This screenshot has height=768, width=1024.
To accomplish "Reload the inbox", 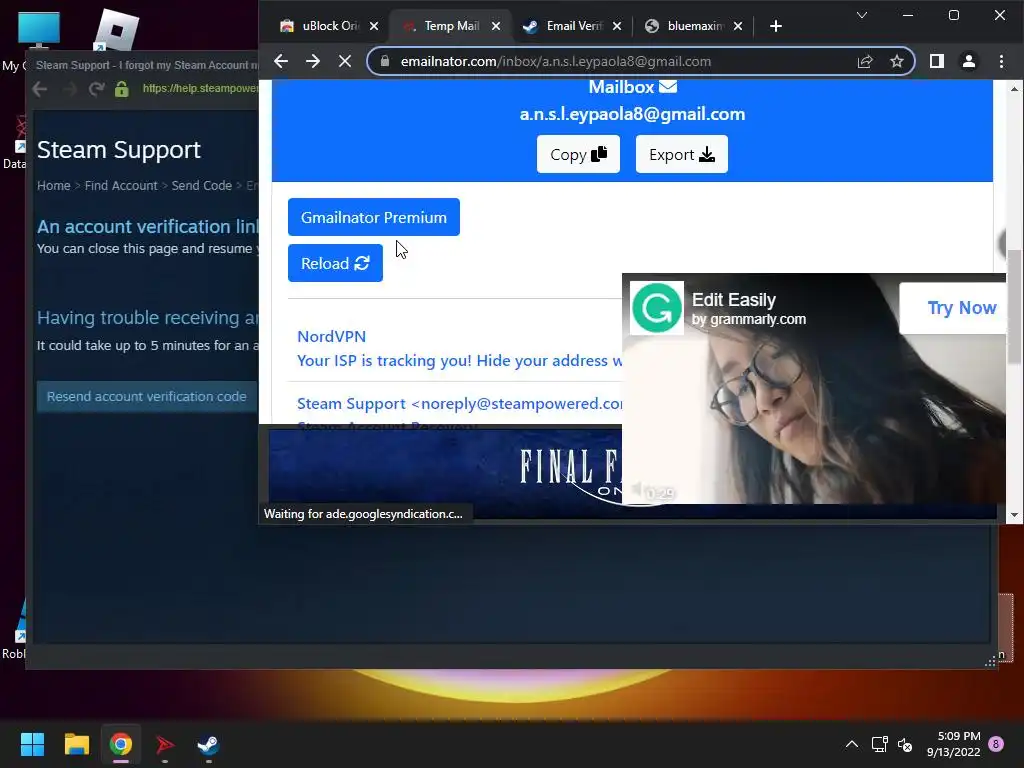I will pos(335,263).
